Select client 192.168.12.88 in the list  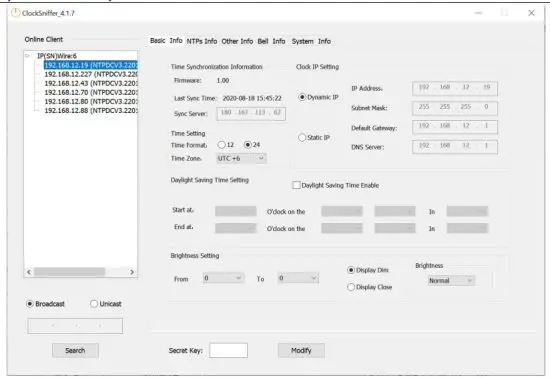[91, 111]
